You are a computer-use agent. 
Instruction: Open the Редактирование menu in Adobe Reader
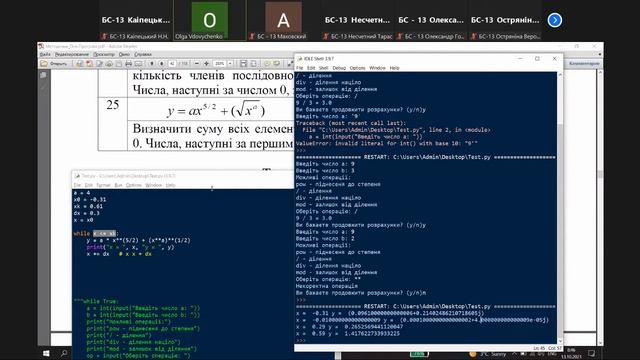(x=71, y=54)
